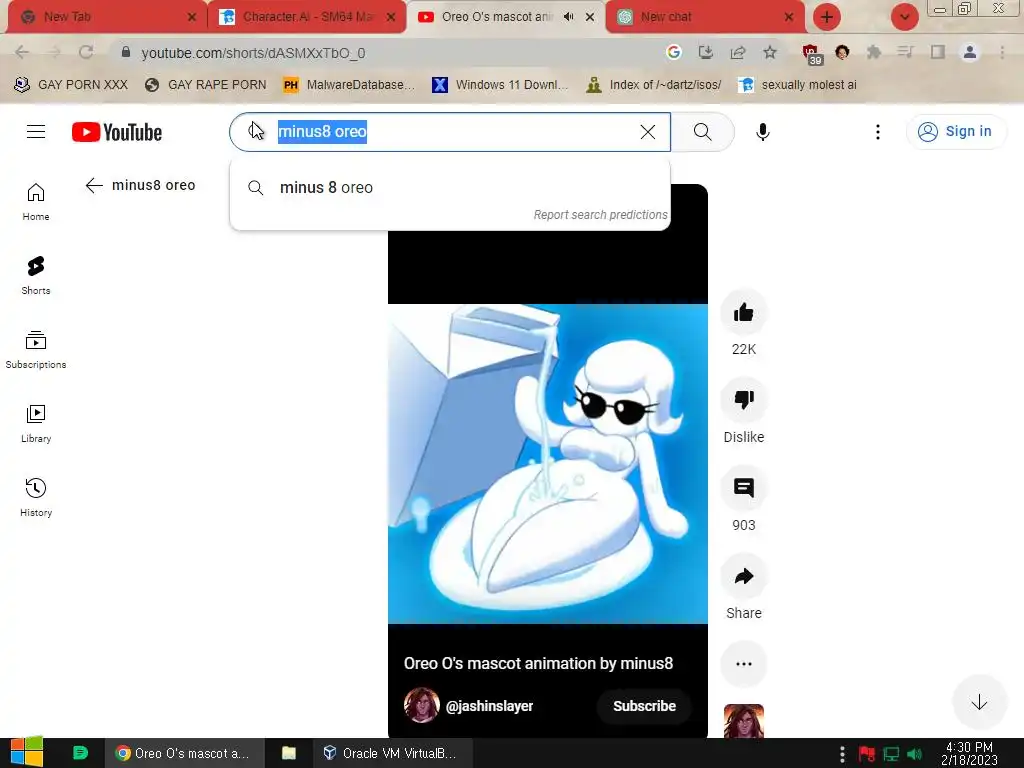
Task: Go to Home in the sidebar
Action: coord(36,202)
